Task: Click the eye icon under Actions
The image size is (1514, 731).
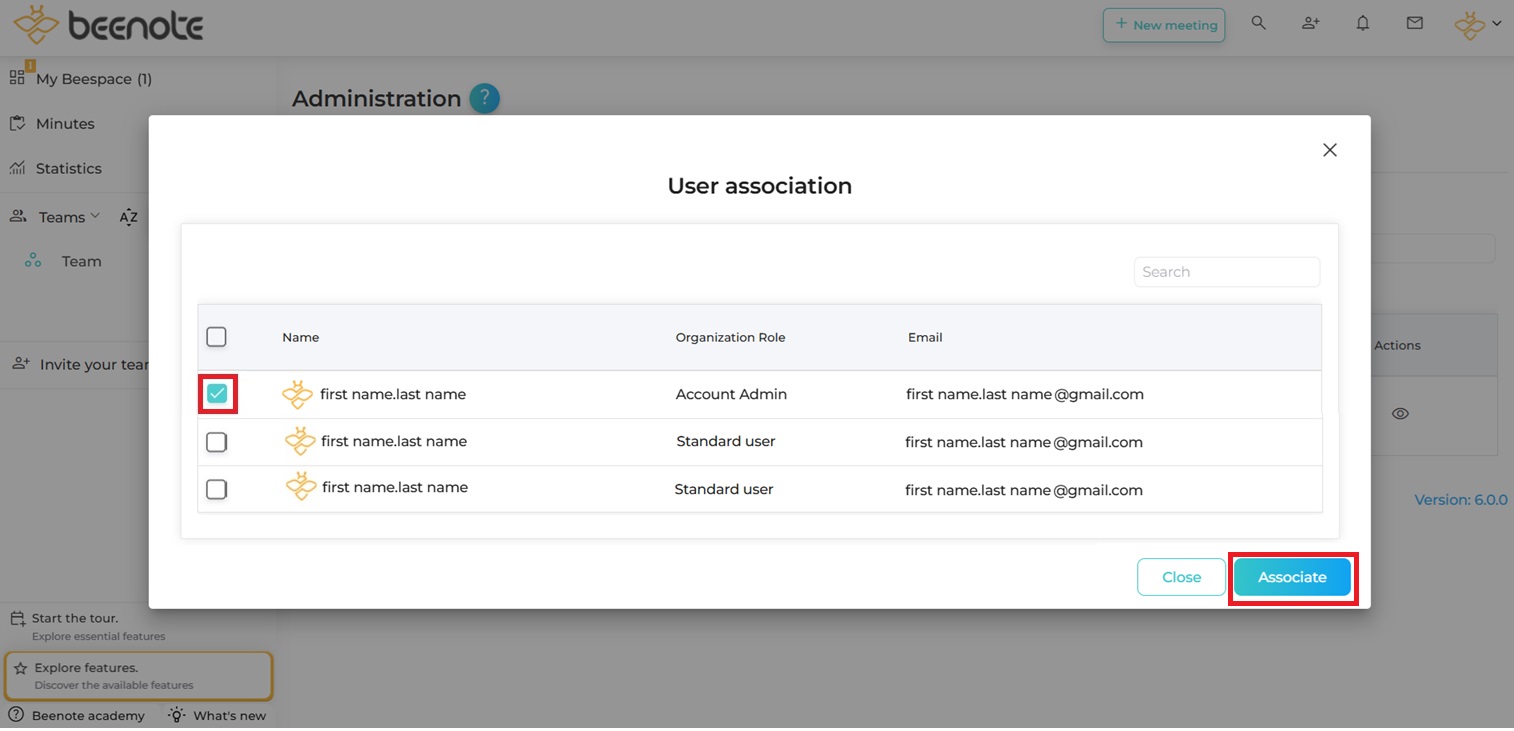Action: pos(1400,413)
